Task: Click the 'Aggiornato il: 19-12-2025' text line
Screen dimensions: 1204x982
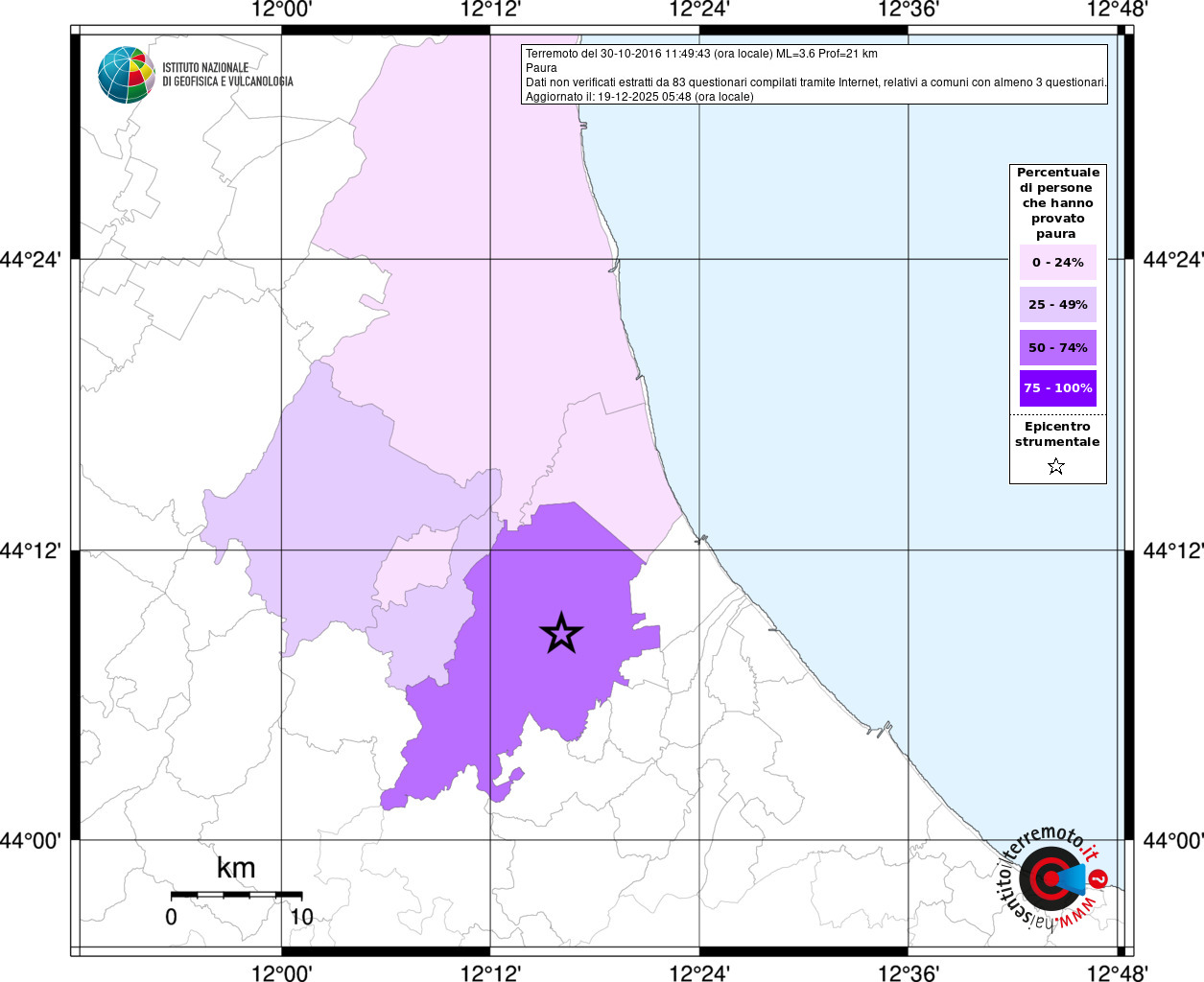Action: (639, 97)
